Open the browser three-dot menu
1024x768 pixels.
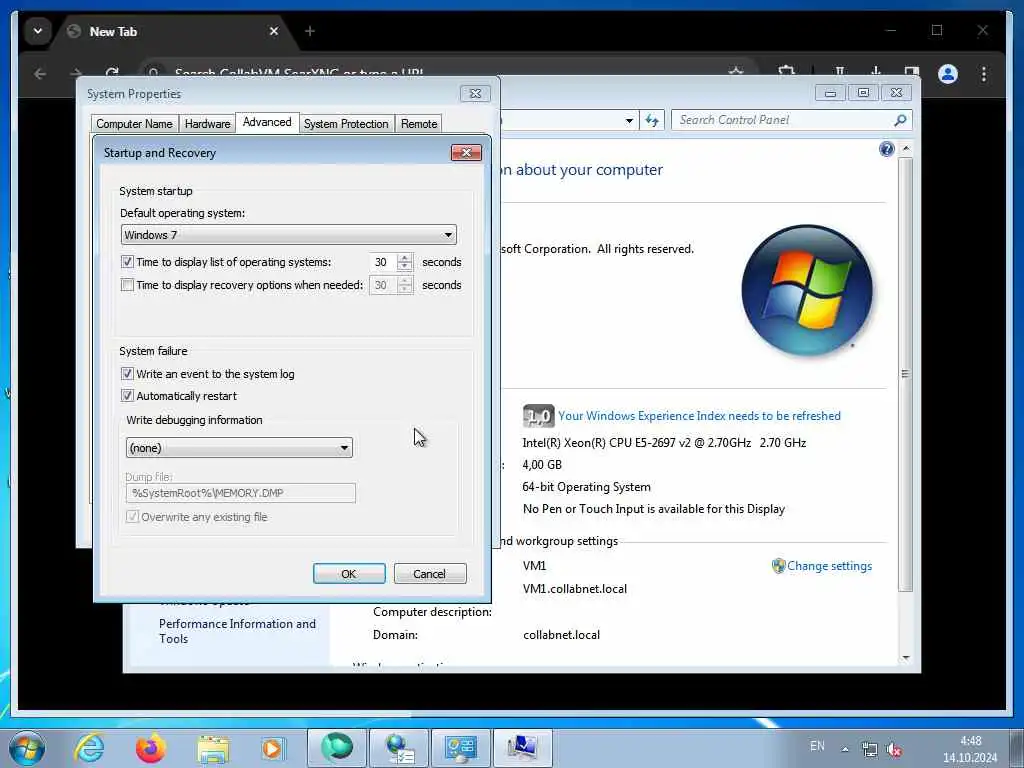[984, 74]
